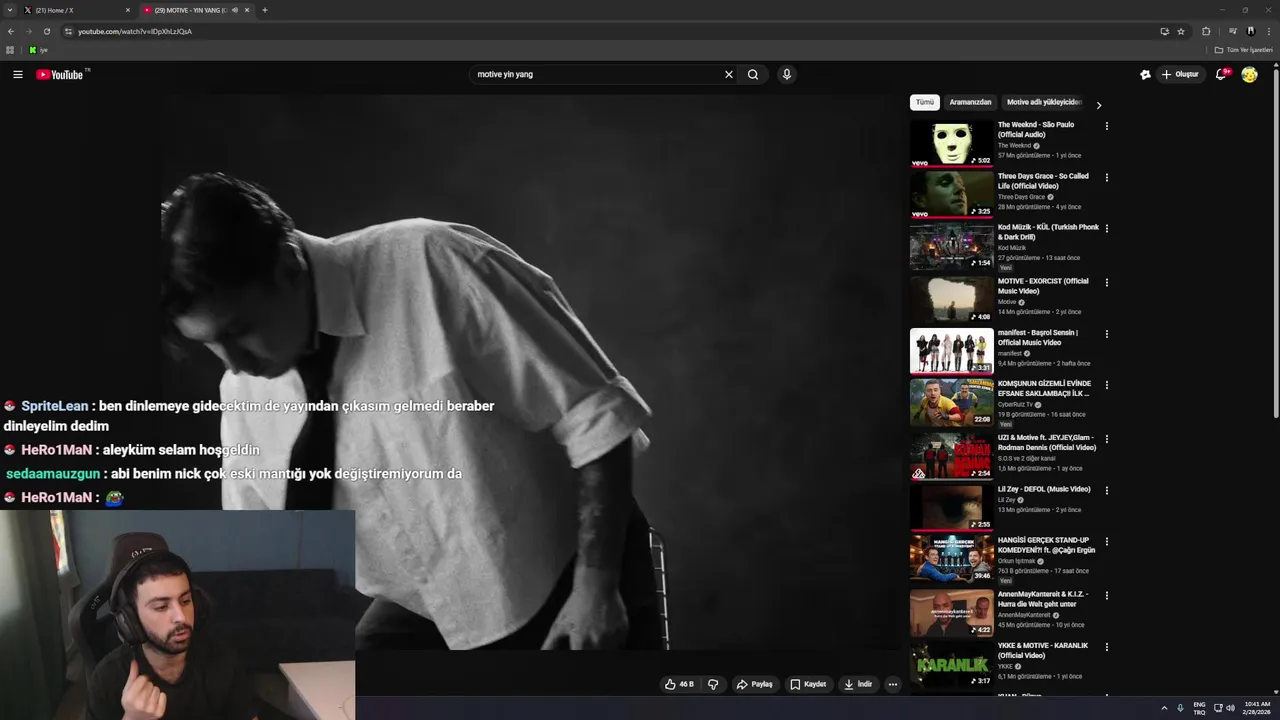The height and width of the screenshot is (720, 1280).
Task: View site information icon in address bar
Action: pos(68,31)
